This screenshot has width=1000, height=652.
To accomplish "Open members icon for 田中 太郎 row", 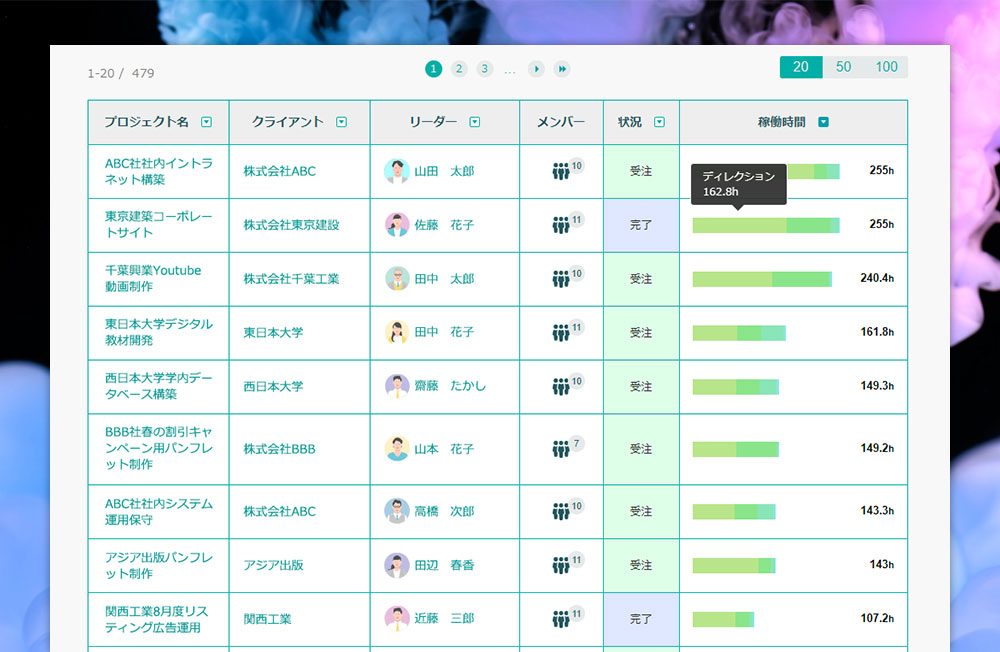I will pos(561,279).
